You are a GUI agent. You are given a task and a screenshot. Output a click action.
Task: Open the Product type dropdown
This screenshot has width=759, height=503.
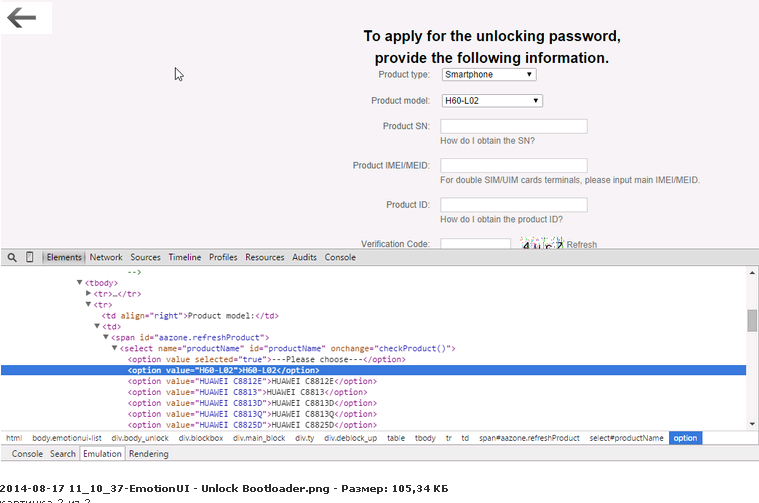click(x=489, y=74)
